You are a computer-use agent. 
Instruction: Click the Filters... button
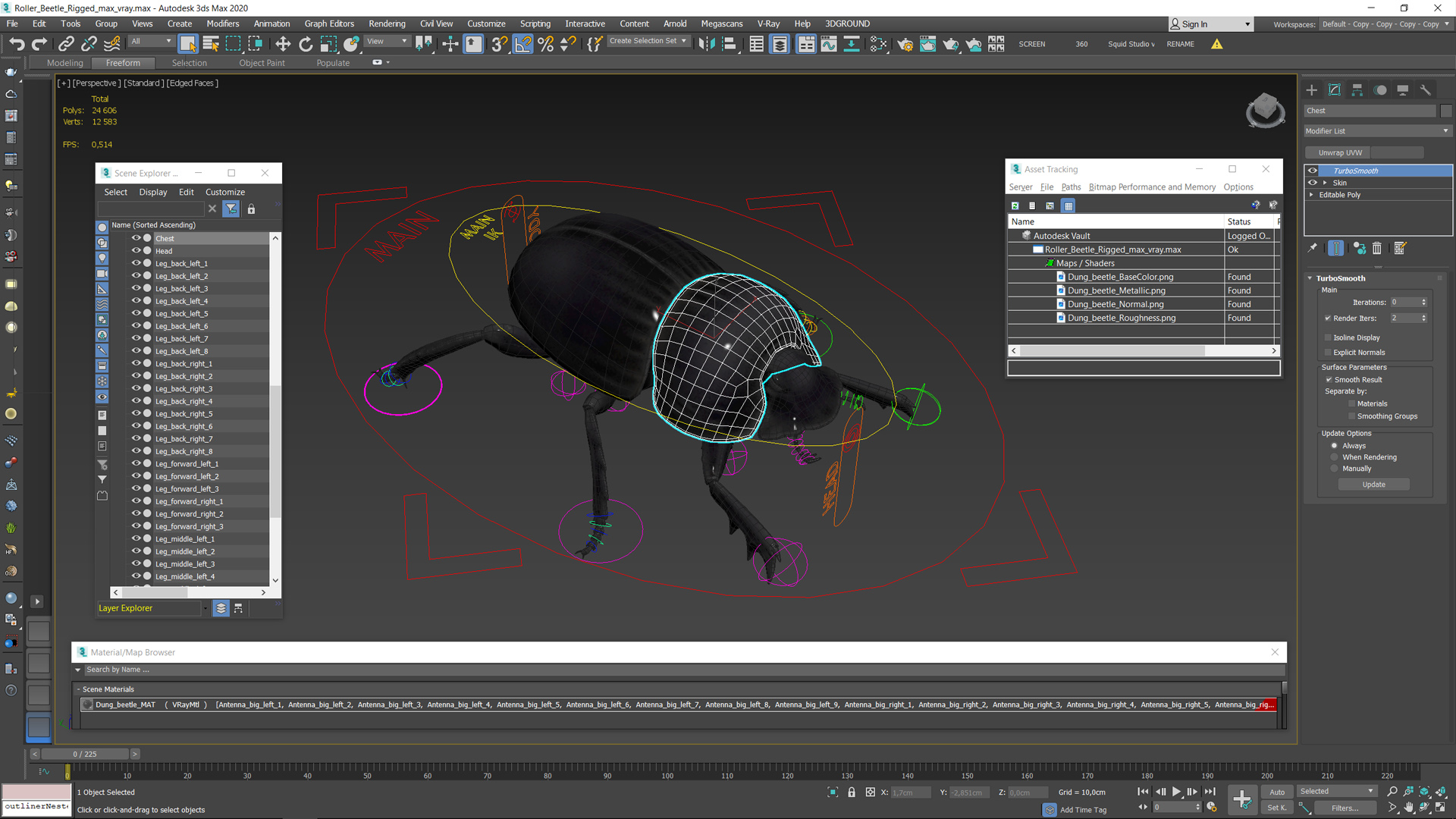coord(1345,808)
